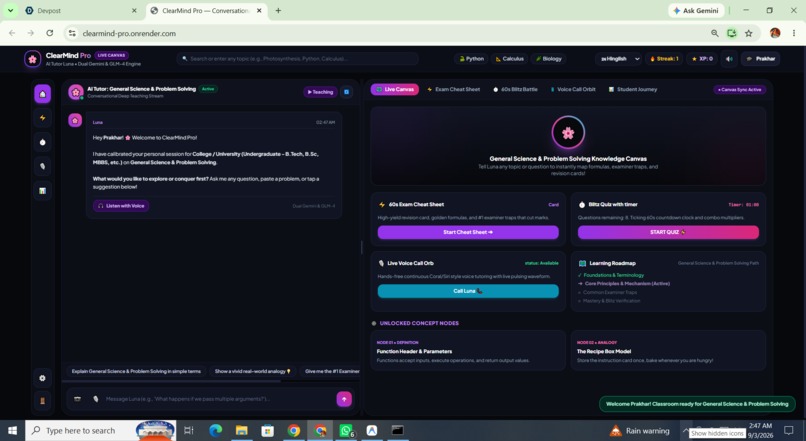Zoom the page using browser magnifier icon
The image size is (806, 441).
[x=715, y=33]
